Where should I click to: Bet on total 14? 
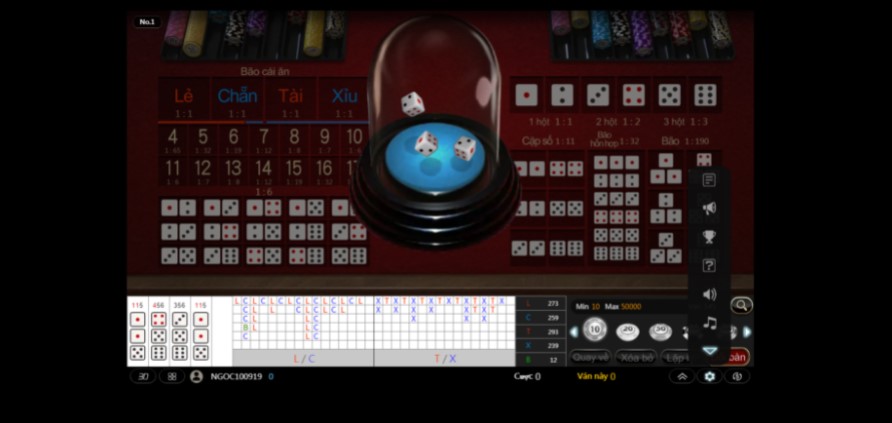263,171
